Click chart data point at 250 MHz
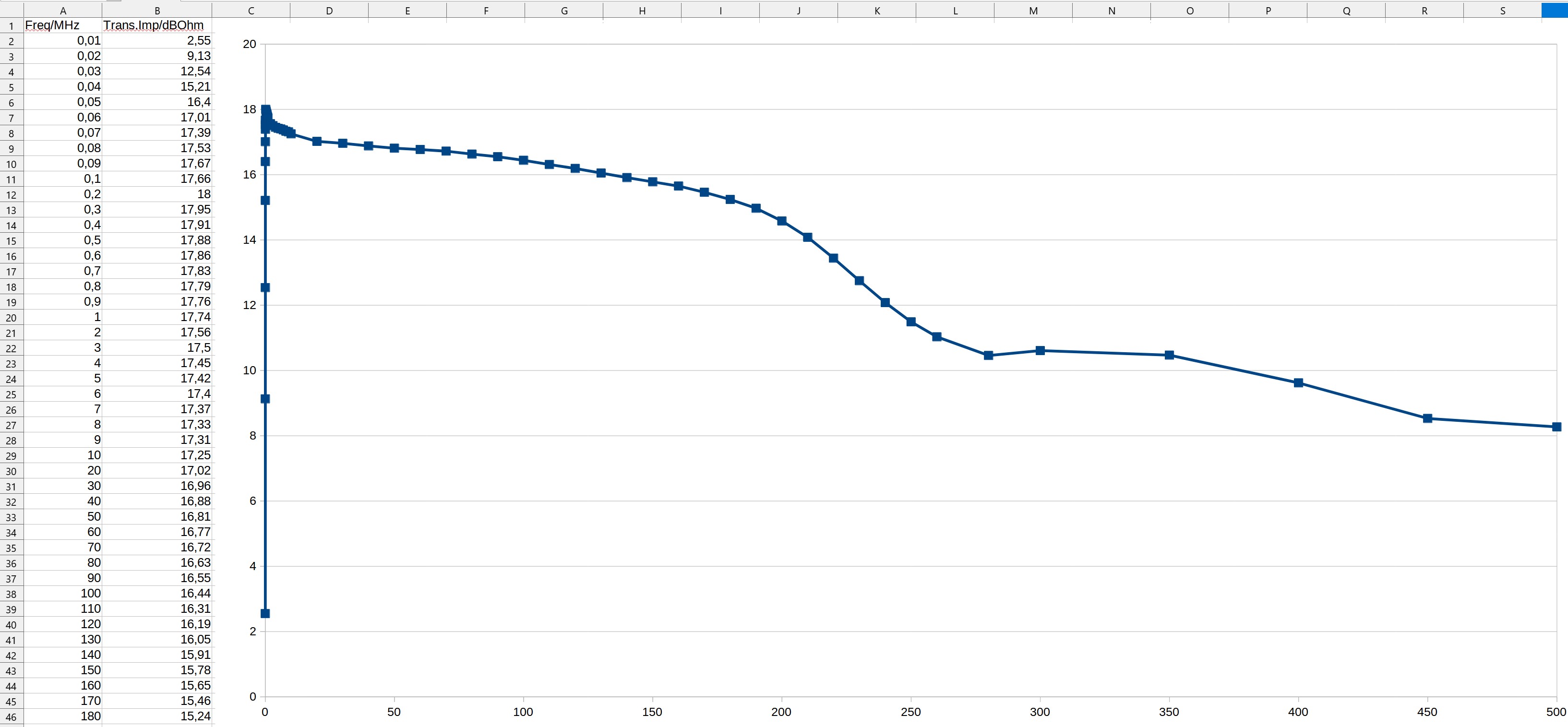The image size is (1568, 727). (x=911, y=322)
